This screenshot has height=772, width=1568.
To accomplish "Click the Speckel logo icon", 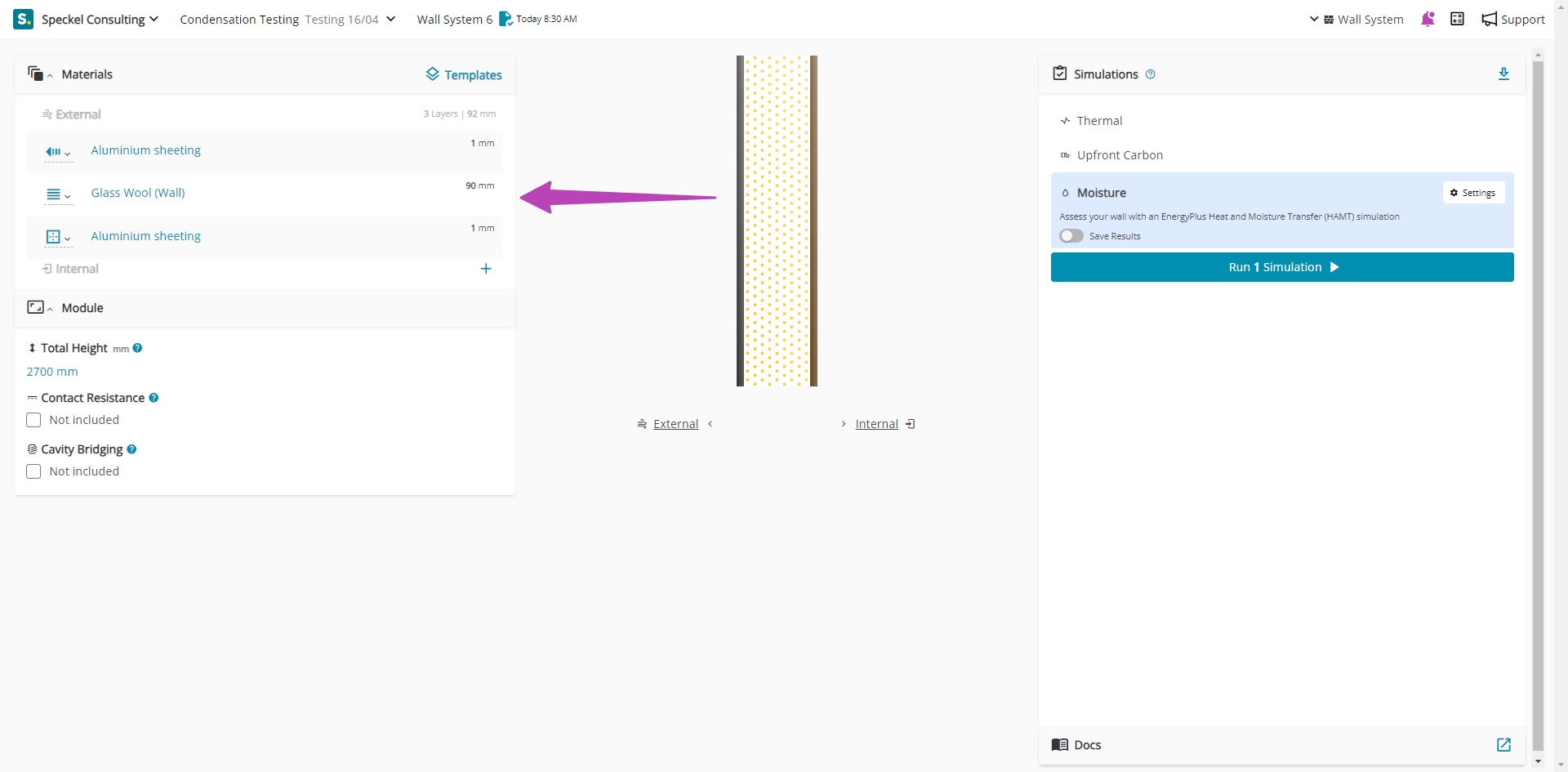I will coord(23,19).
